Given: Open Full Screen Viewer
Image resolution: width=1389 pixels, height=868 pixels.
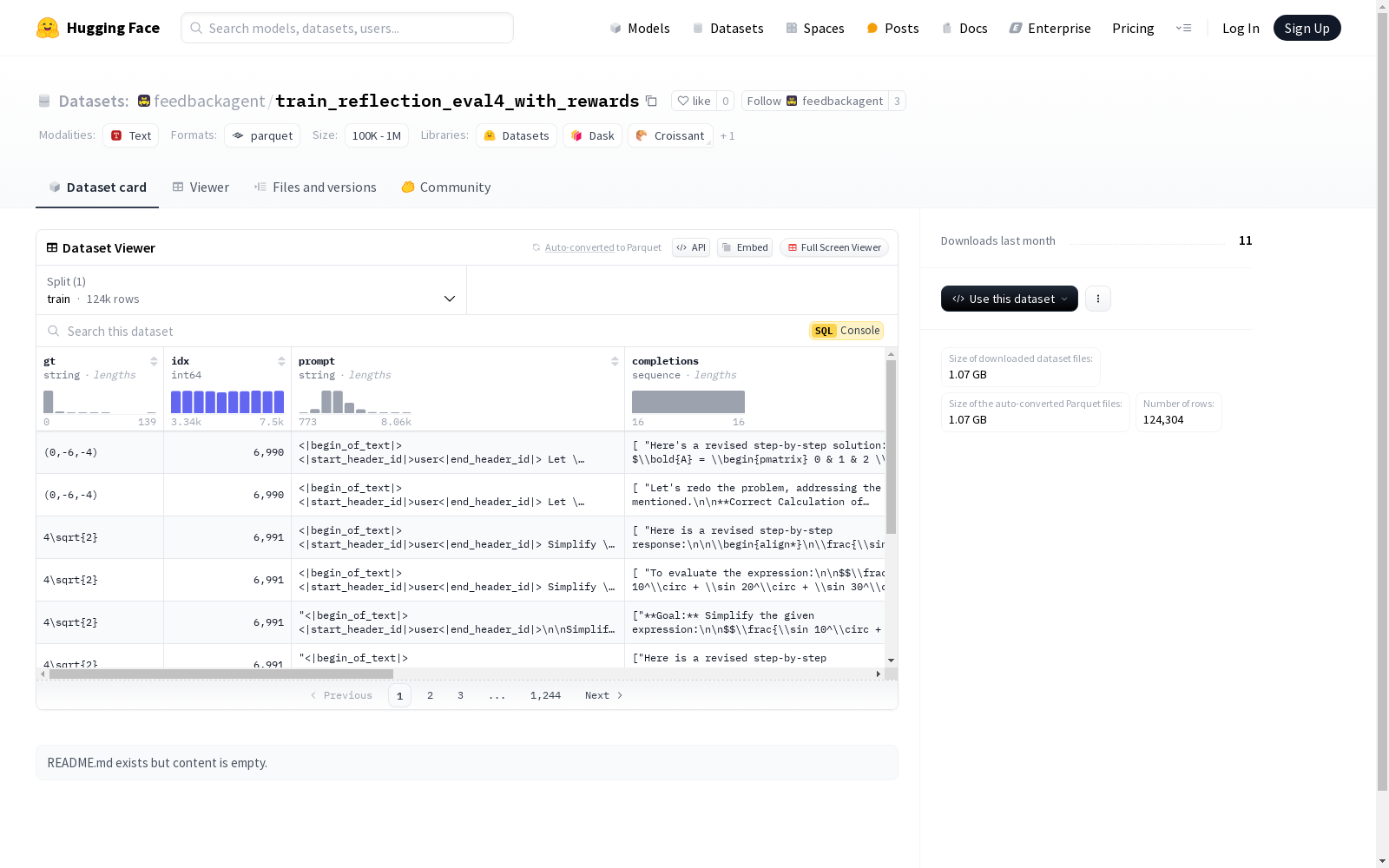Looking at the screenshot, I should (x=834, y=247).
